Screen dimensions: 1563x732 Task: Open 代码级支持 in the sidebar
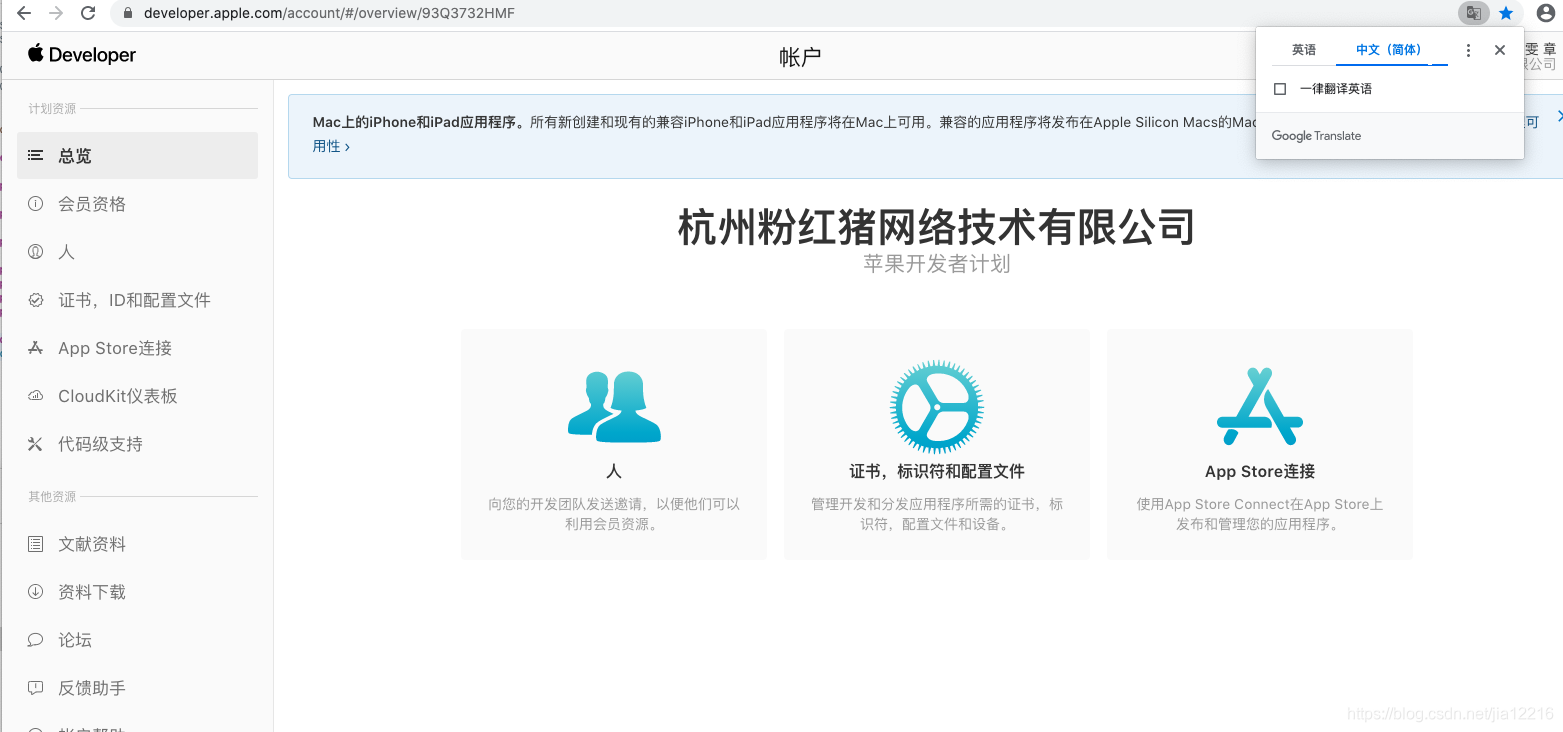coord(100,444)
